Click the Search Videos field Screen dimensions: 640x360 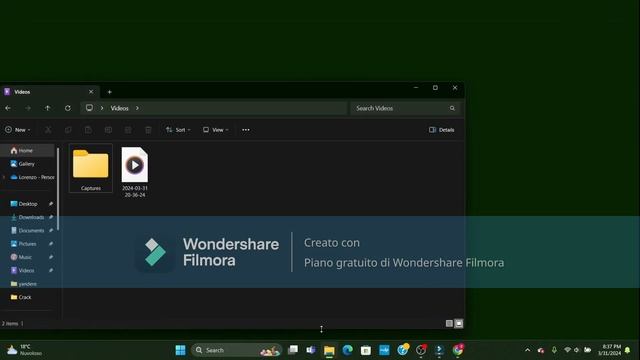(405, 108)
